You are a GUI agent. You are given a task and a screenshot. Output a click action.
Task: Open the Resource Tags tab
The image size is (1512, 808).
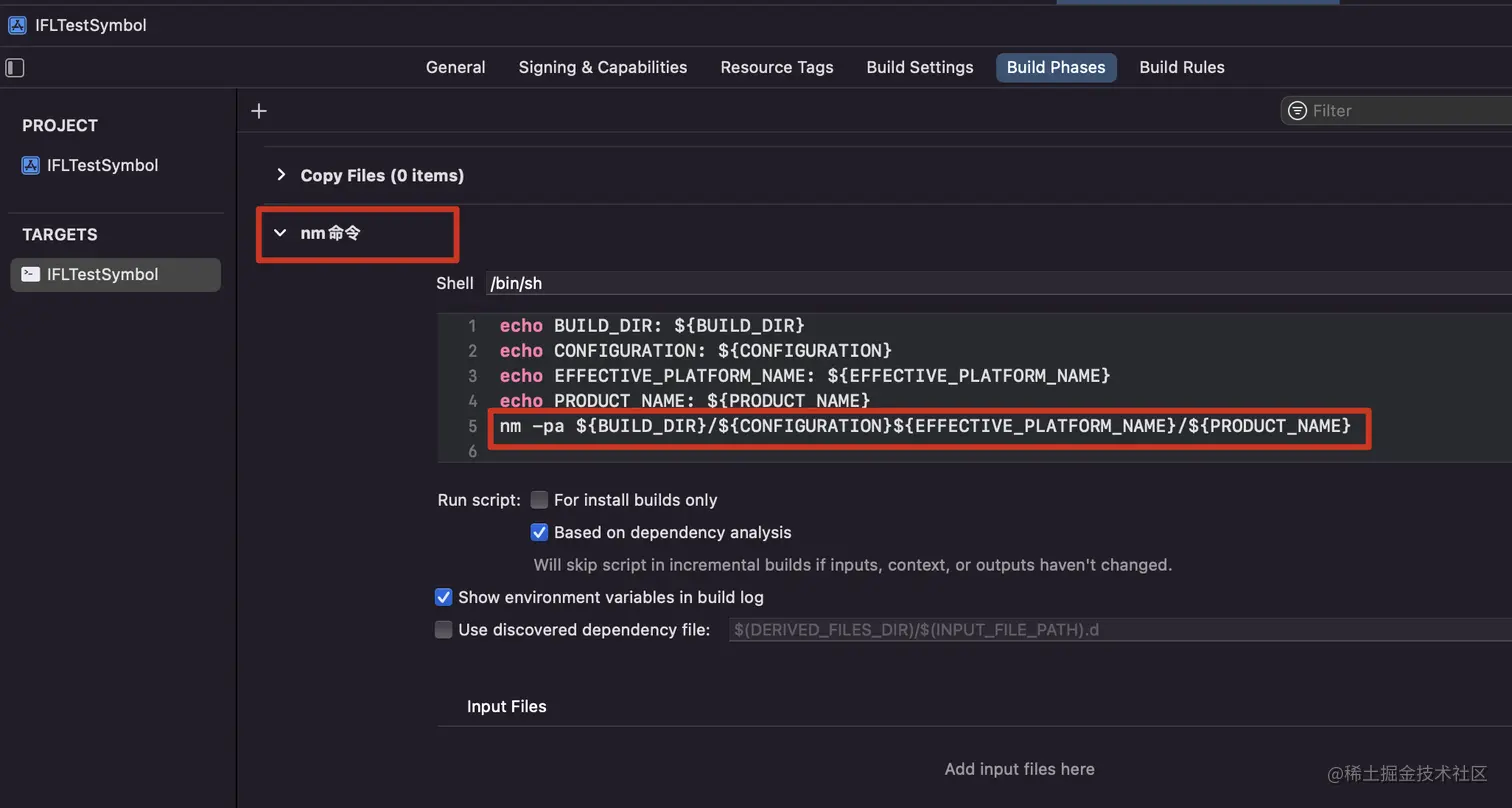click(x=777, y=67)
